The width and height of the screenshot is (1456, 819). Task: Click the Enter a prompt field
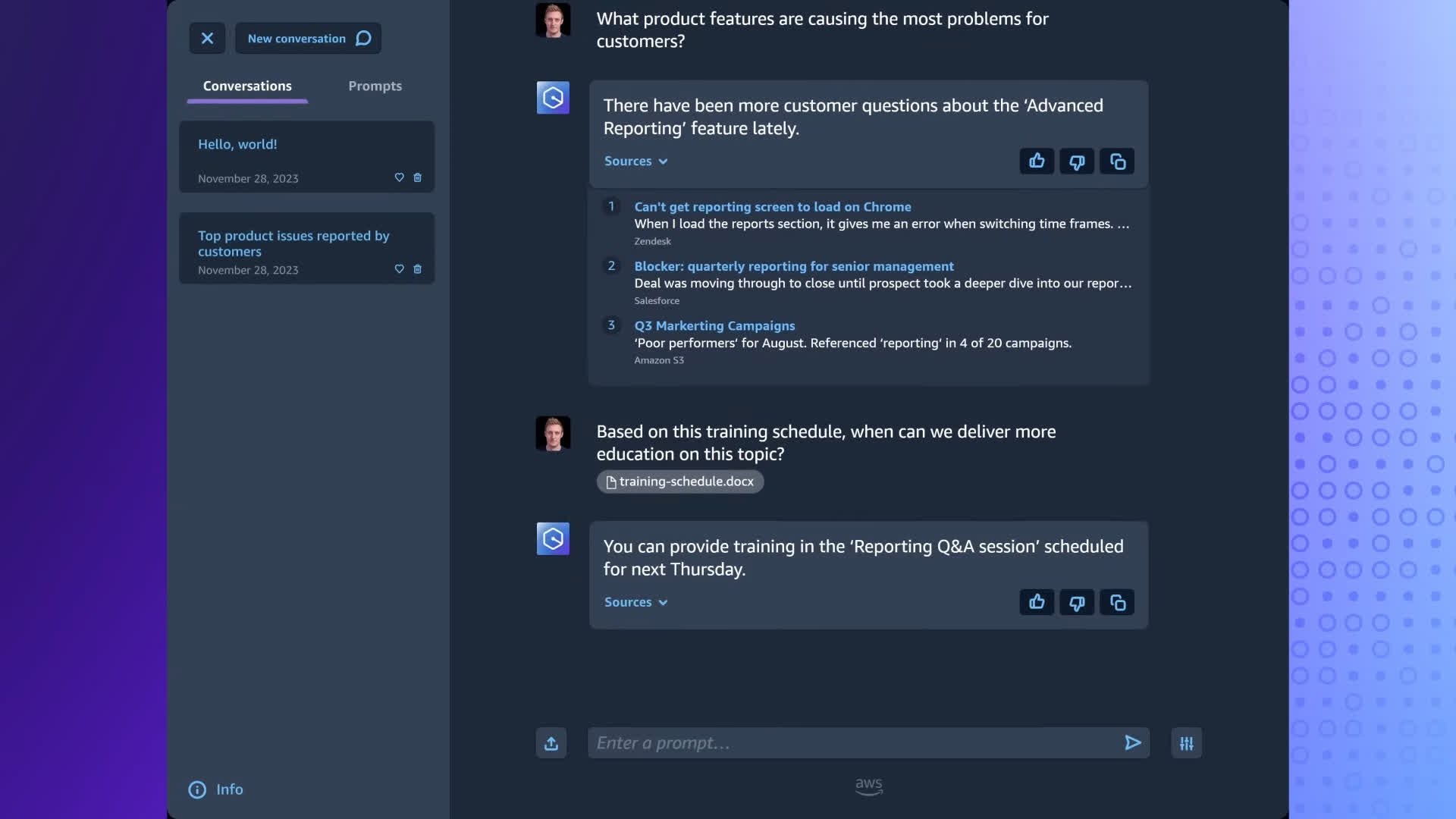[853, 743]
